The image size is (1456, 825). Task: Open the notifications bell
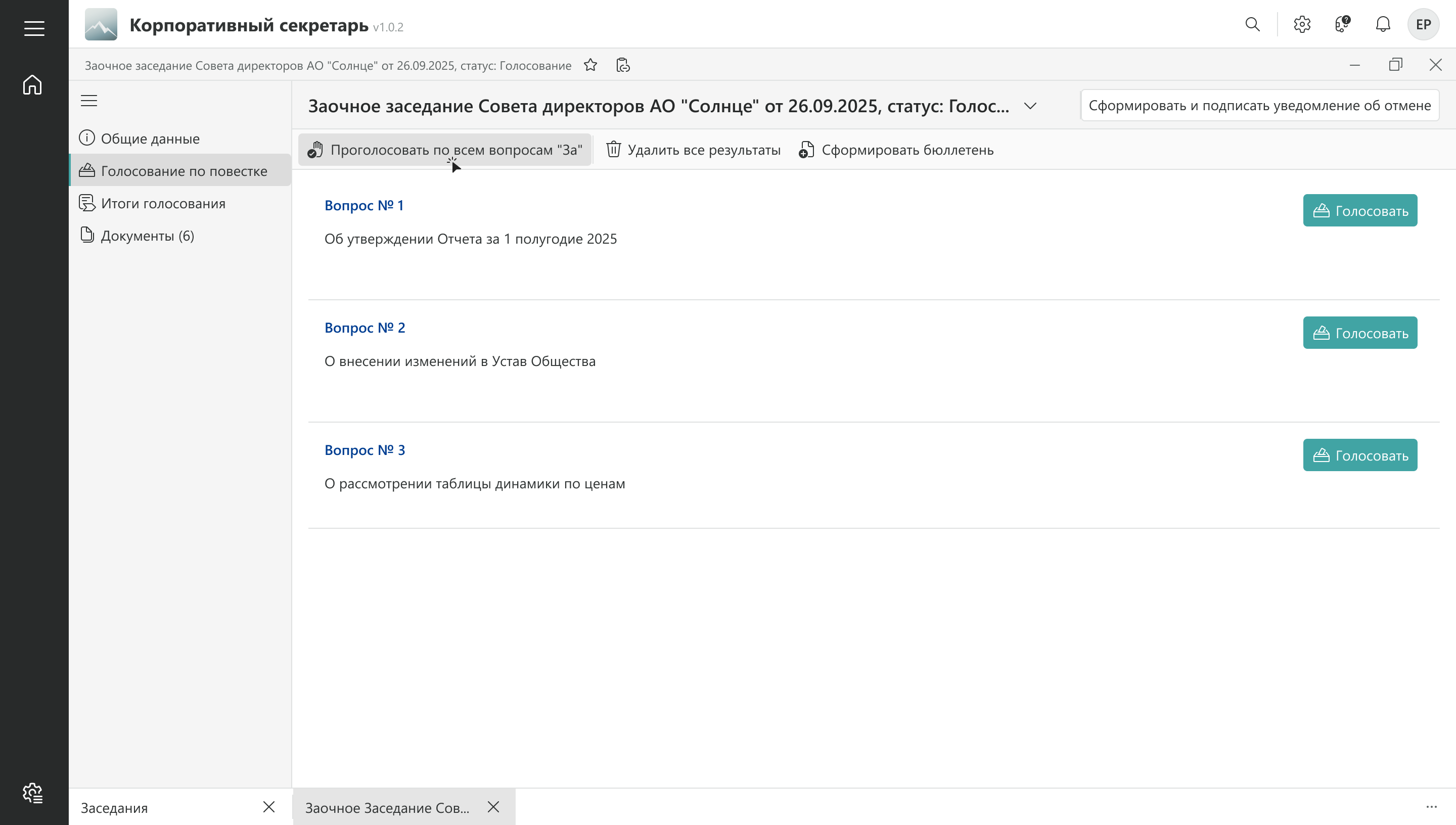1383,24
